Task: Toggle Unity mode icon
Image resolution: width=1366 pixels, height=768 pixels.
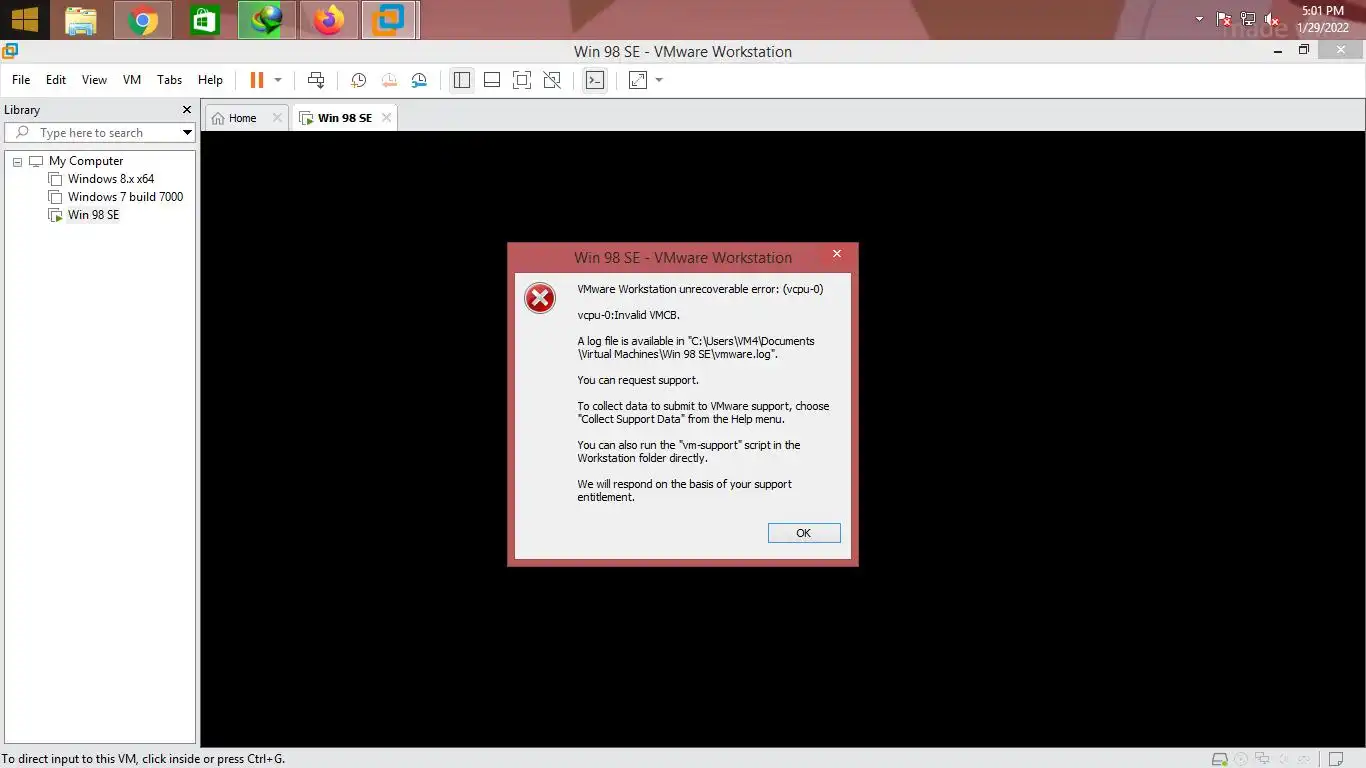Action: [552, 80]
